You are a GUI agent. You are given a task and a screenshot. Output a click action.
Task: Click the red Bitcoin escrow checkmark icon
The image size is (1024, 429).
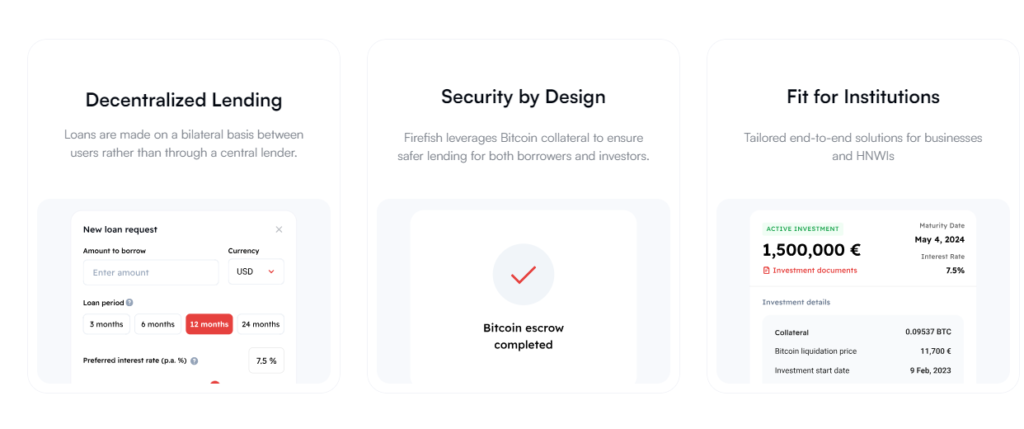pos(523,274)
